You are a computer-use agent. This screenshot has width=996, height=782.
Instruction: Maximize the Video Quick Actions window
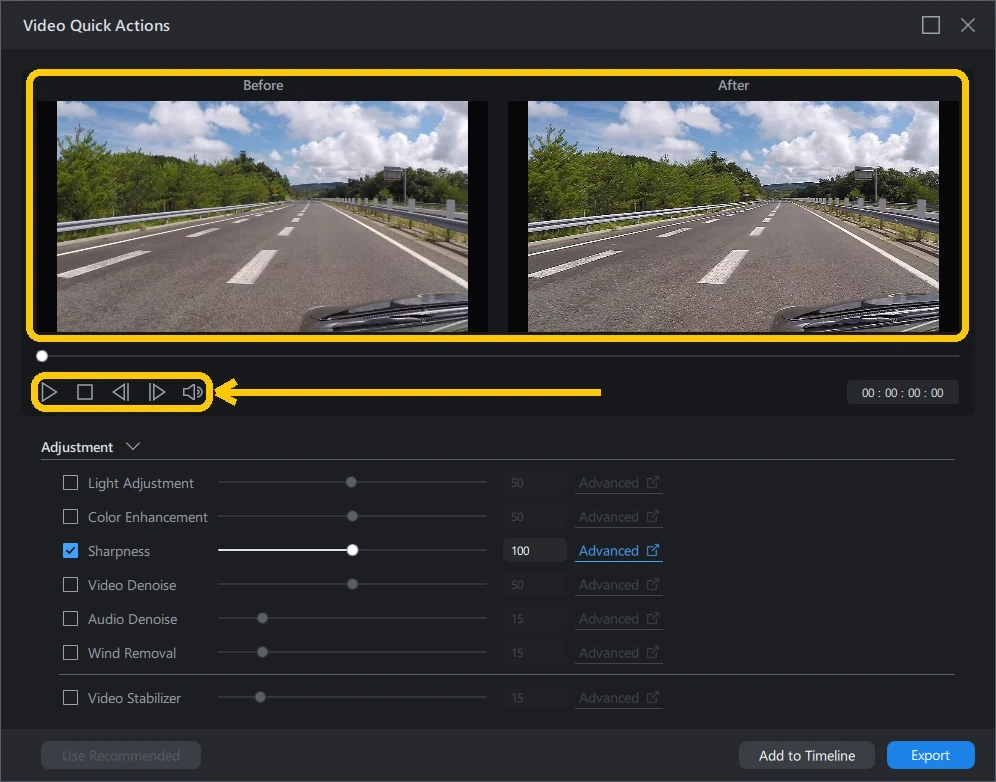pos(931,25)
